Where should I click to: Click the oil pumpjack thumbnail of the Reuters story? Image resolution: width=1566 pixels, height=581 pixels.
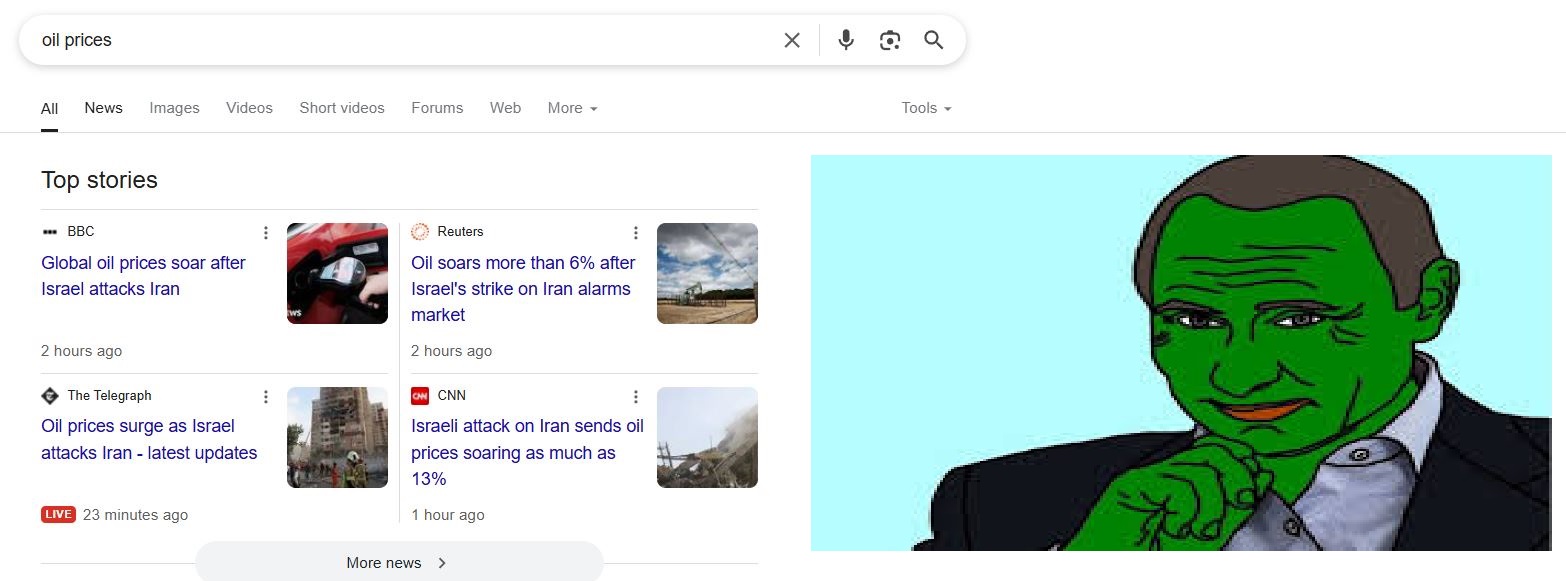[x=707, y=273]
